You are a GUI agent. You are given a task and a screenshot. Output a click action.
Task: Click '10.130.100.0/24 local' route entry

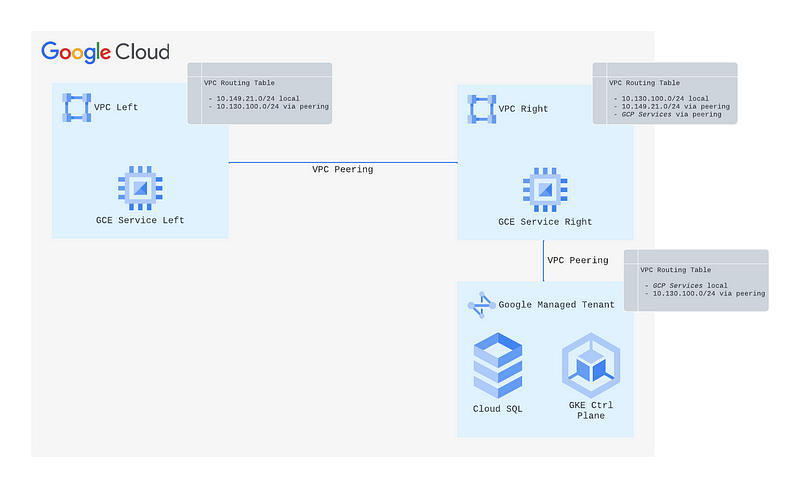click(665, 99)
